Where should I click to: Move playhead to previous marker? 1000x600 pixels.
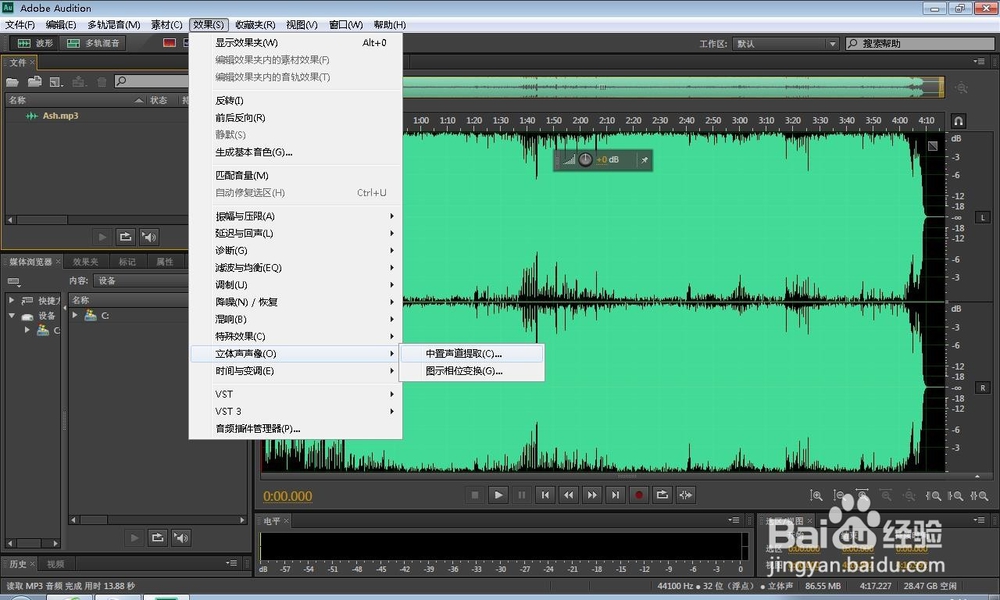coord(545,495)
